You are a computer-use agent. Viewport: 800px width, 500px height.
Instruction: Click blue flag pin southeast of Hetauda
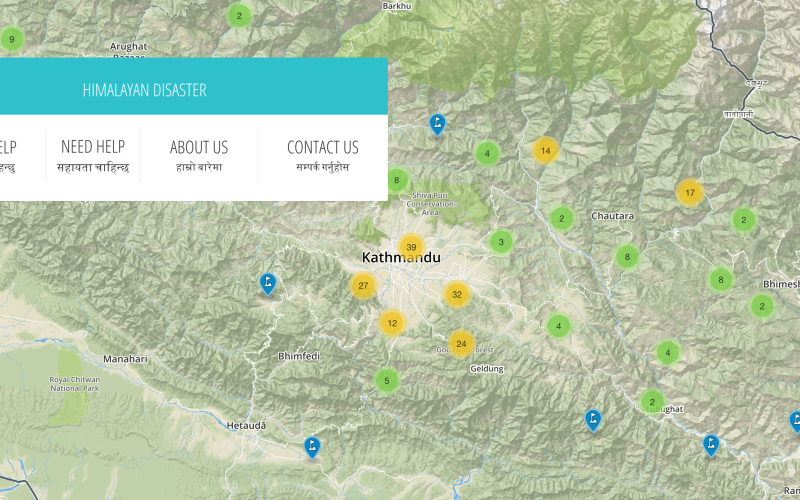click(x=312, y=447)
